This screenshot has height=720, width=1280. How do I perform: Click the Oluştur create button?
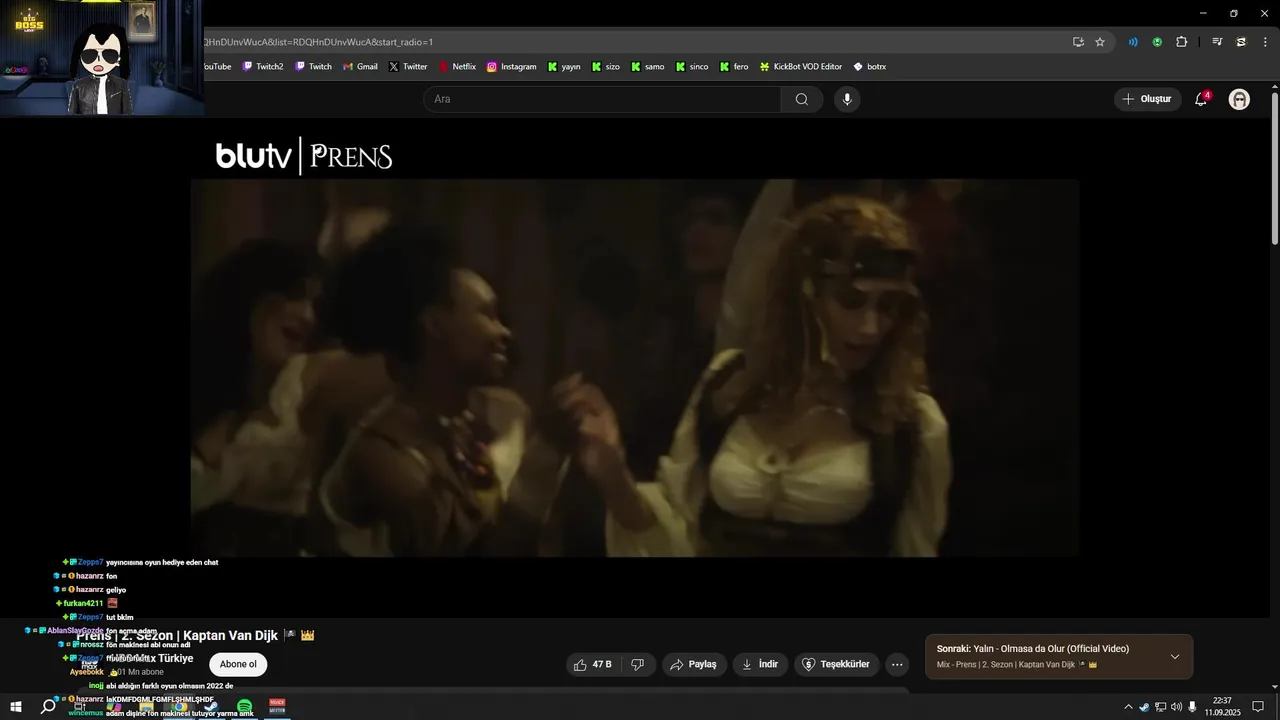click(1148, 99)
